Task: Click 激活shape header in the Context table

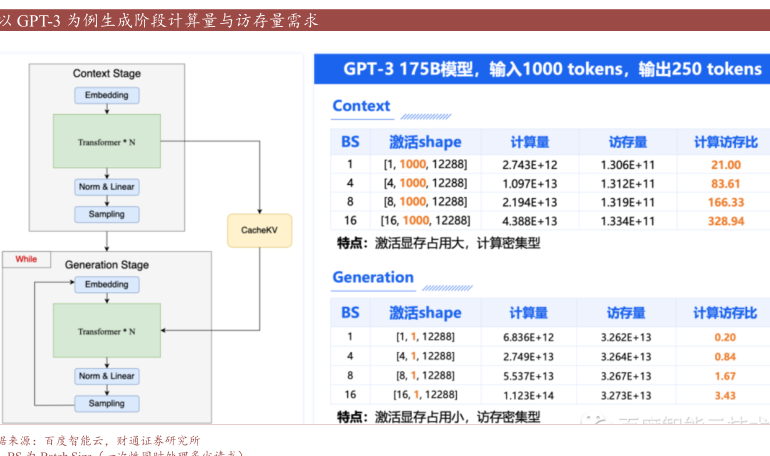Action: (425, 142)
